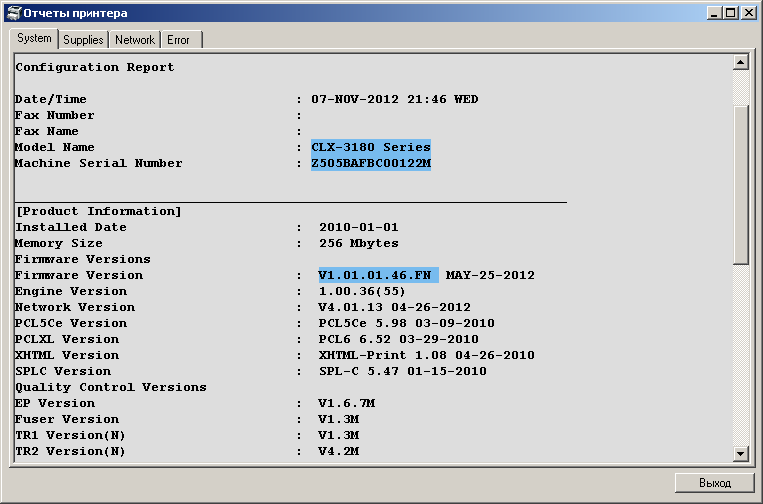Click the scrollbar down arrow
This screenshot has height=504, width=763.
(740, 453)
